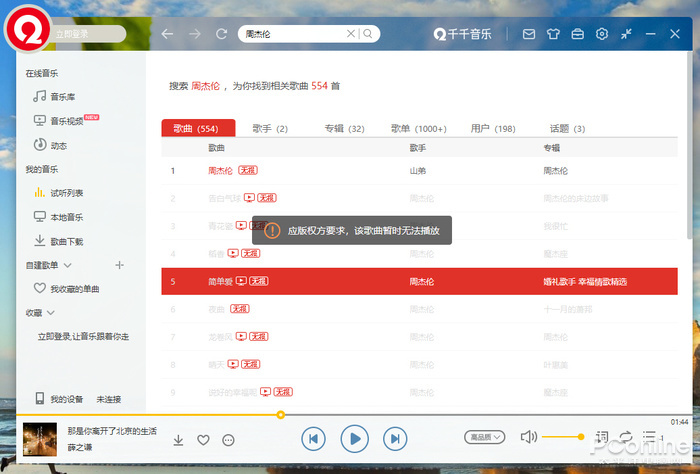Image resolution: width=700 pixels, height=474 pixels.
Task: Download the current playing song
Action: click(x=178, y=440)
